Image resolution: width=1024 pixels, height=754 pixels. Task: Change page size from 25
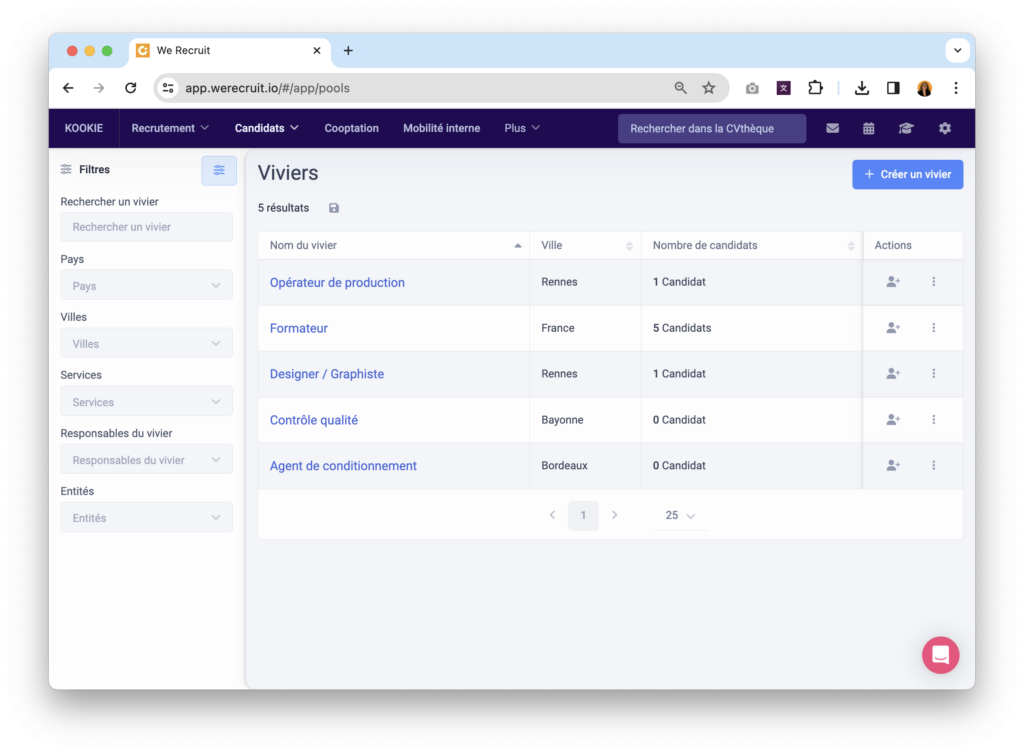coord(680,515)
